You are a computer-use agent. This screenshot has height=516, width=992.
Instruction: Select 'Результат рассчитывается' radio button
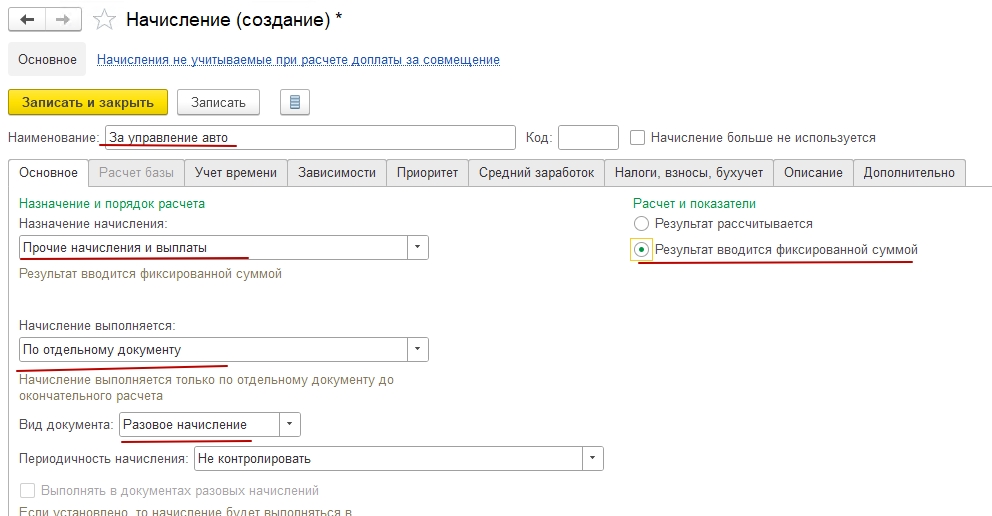click(x=642, y=224)
